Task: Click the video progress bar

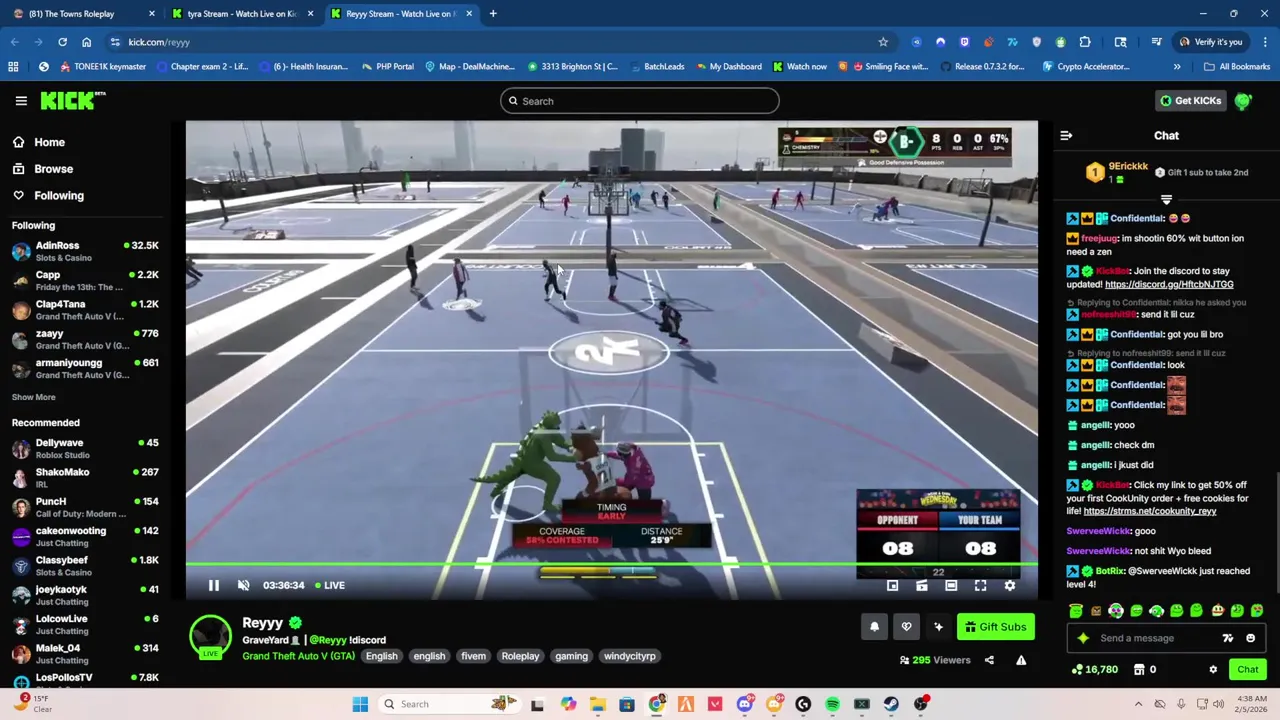Action: point(611,565)
